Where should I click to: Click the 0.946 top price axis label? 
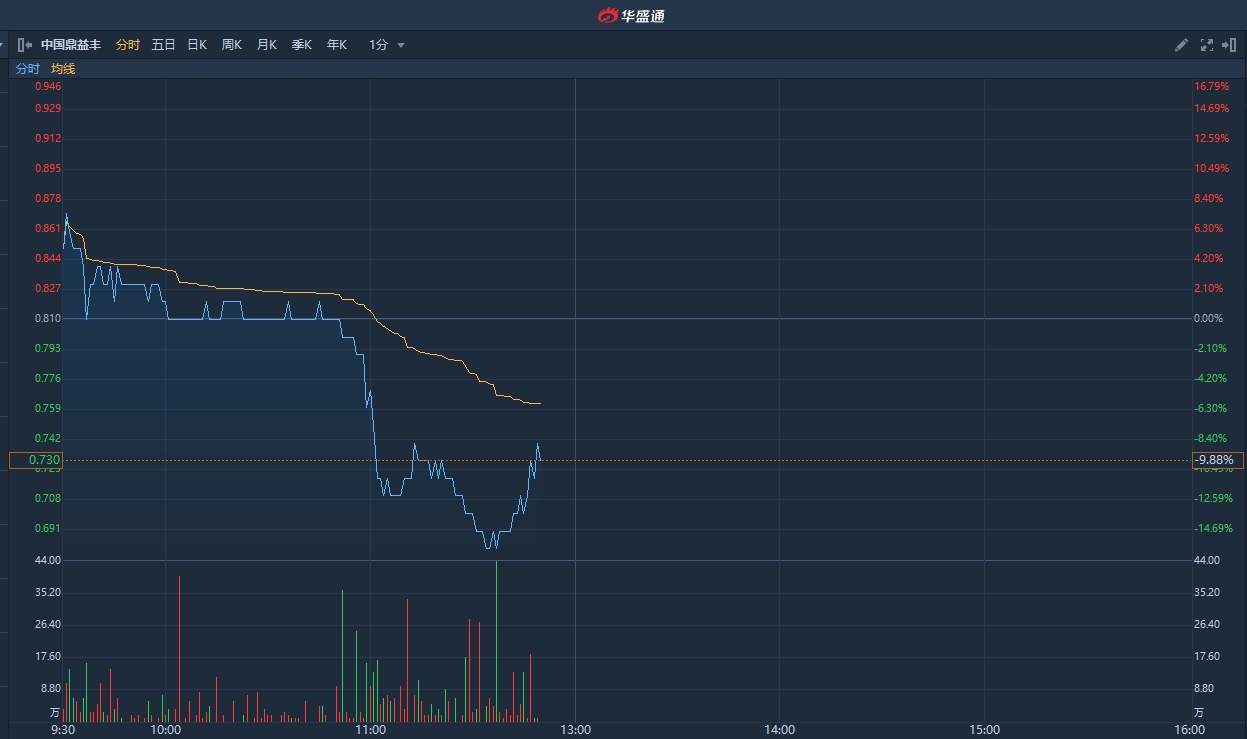[49, 86]
